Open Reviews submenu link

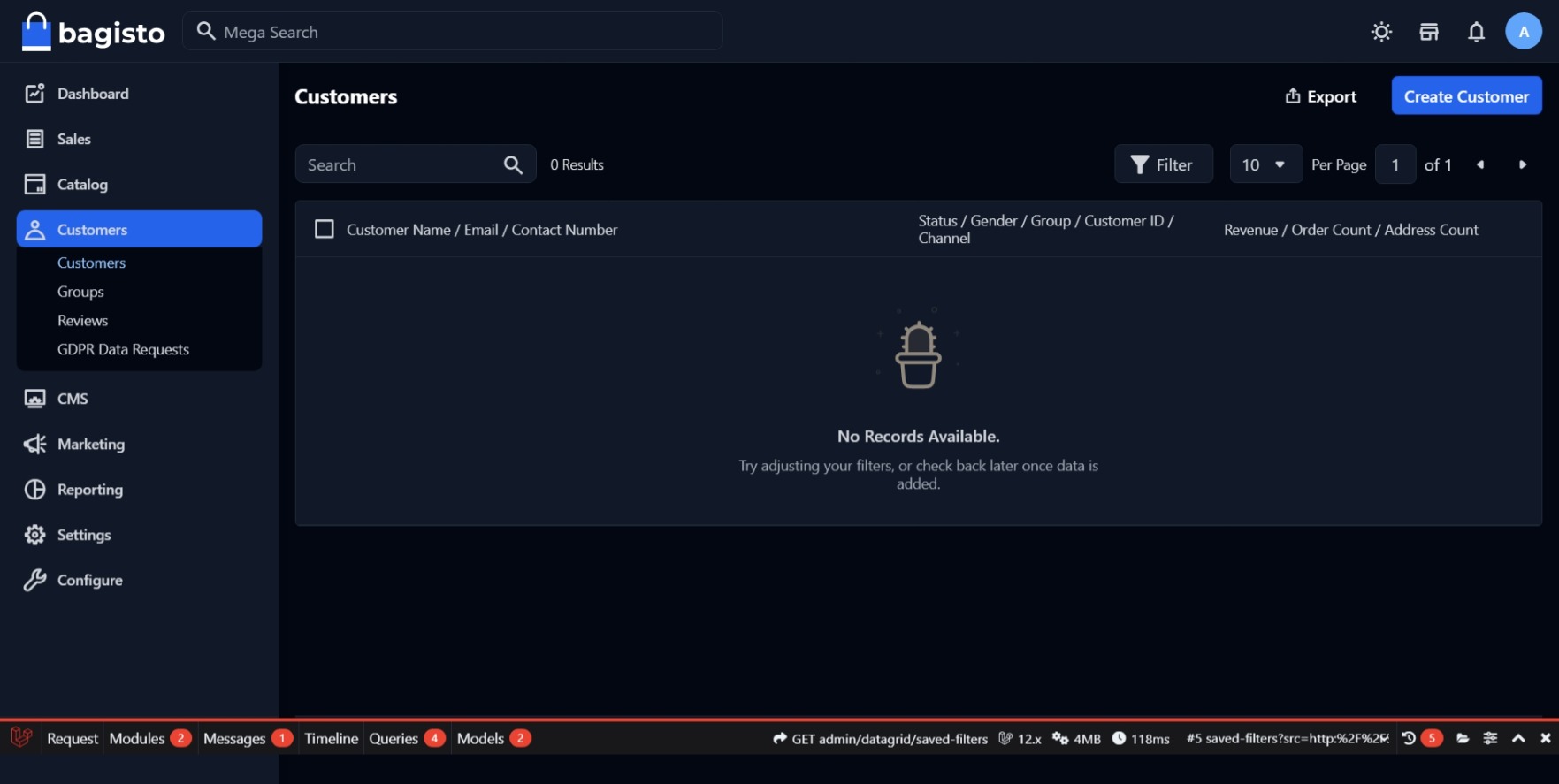(x=82, y=320)
